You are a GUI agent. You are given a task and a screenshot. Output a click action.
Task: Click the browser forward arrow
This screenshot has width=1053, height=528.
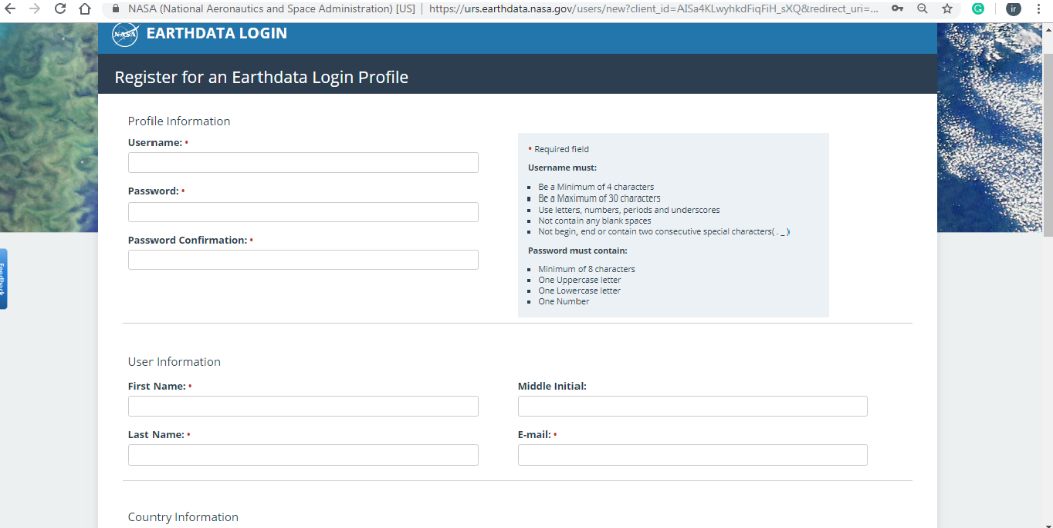(35, 8)
